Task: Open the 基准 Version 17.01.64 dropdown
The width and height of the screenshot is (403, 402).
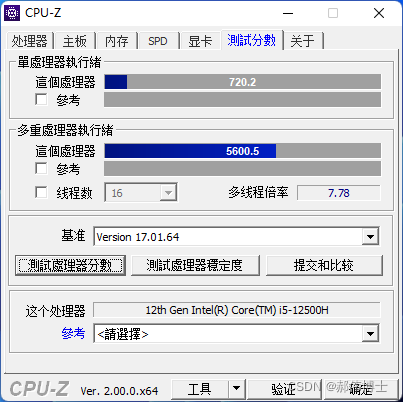Action: (370, 237)
